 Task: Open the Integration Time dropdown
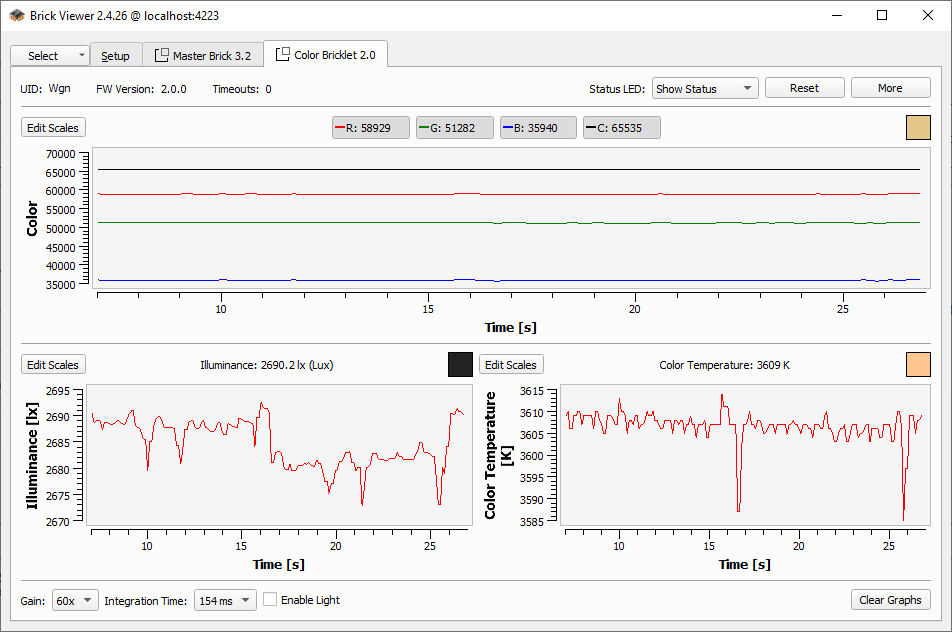224,600
